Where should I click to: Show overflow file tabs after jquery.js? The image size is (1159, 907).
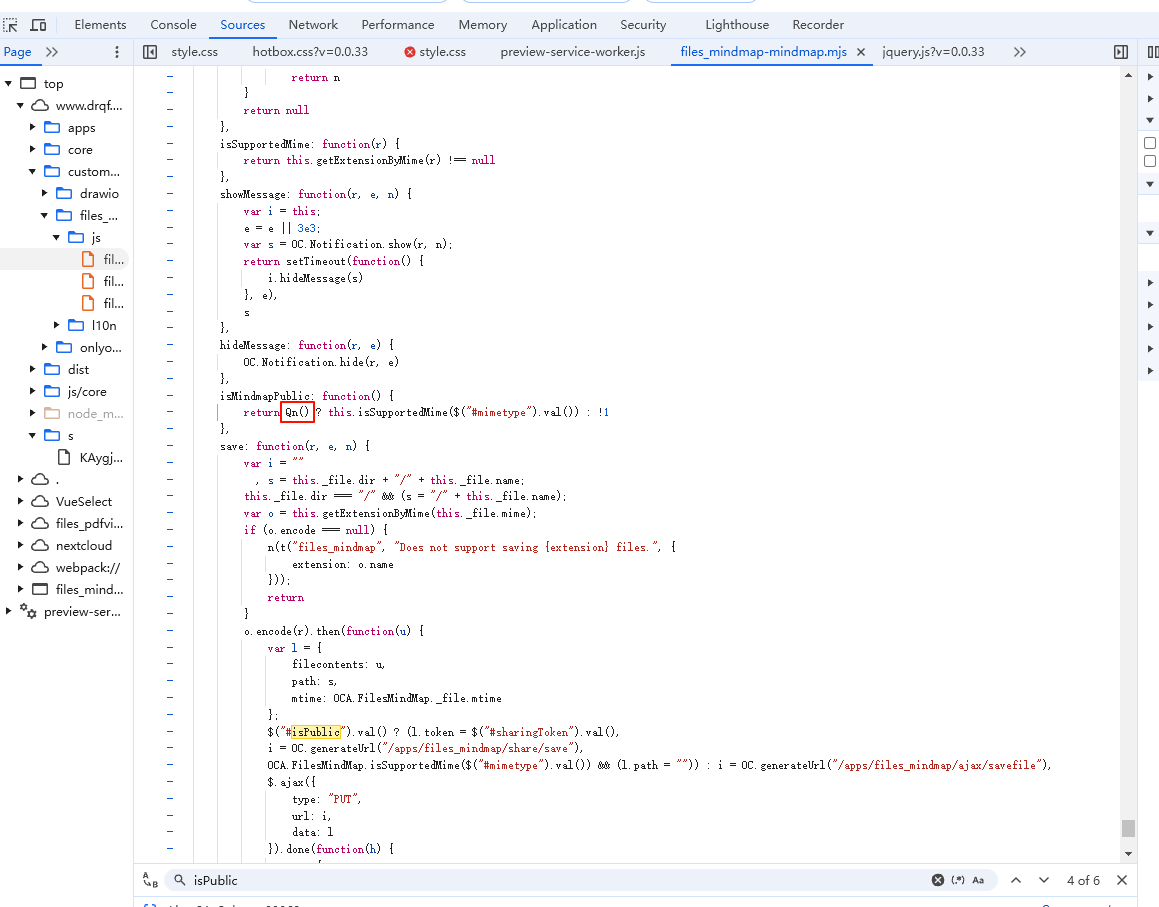click(1020, 52)
